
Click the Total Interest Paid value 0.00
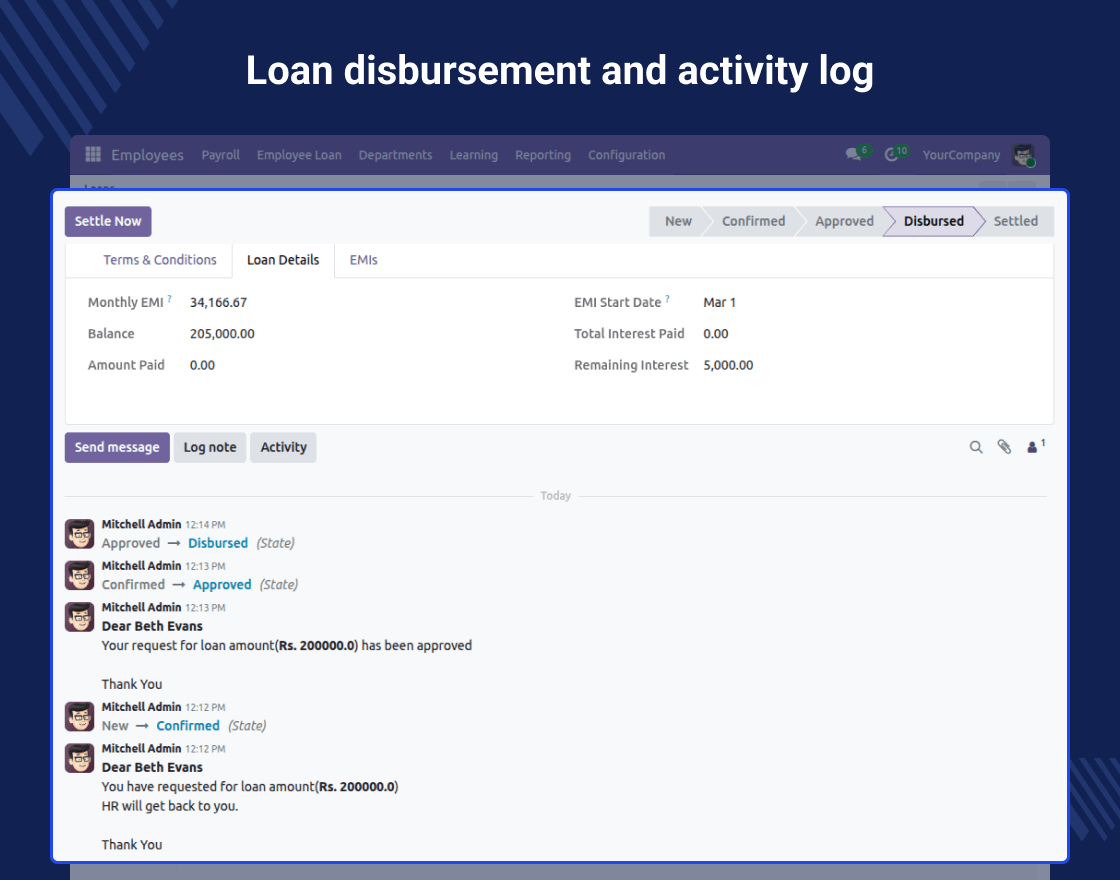(x=716, y=334)
